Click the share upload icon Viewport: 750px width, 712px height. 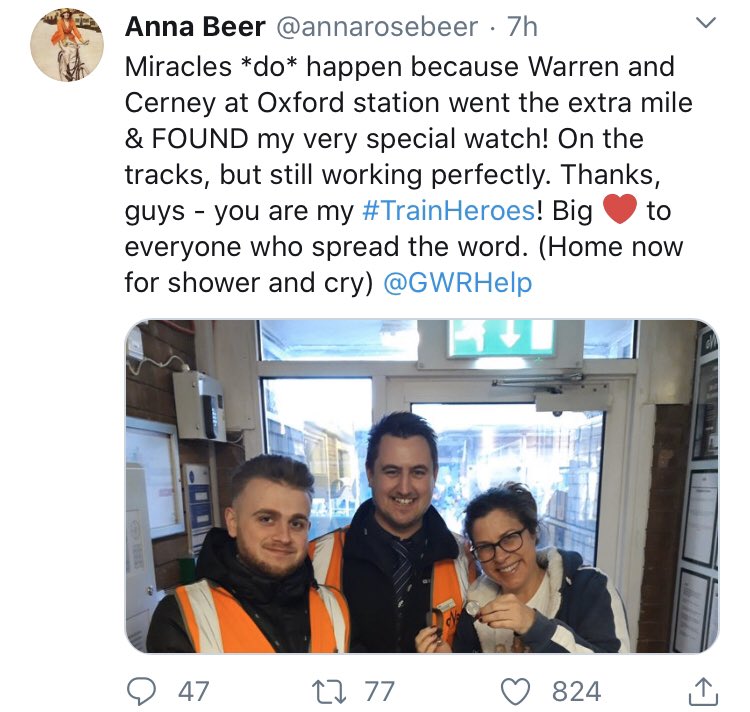point(703,691)
